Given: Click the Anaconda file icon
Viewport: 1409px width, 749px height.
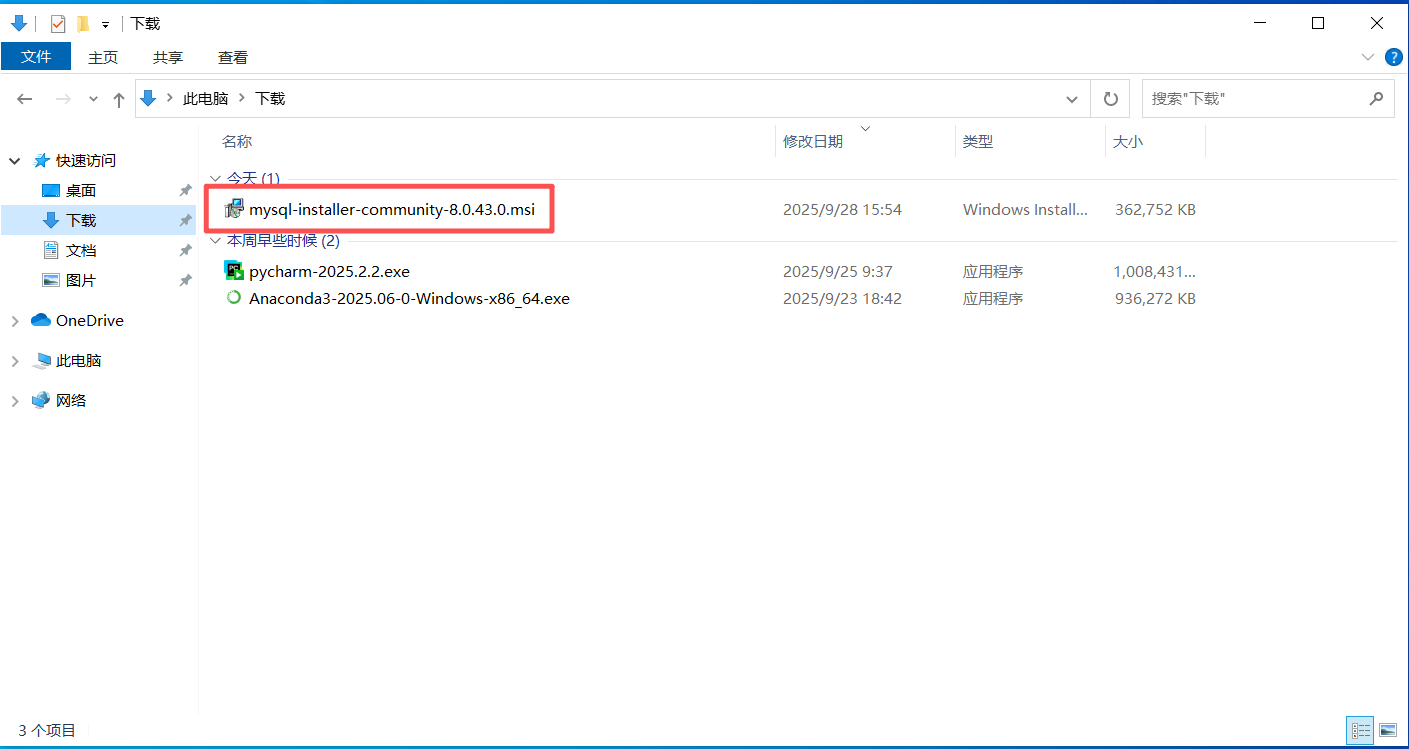Looking at the screenshot, I should pos(234,297).
